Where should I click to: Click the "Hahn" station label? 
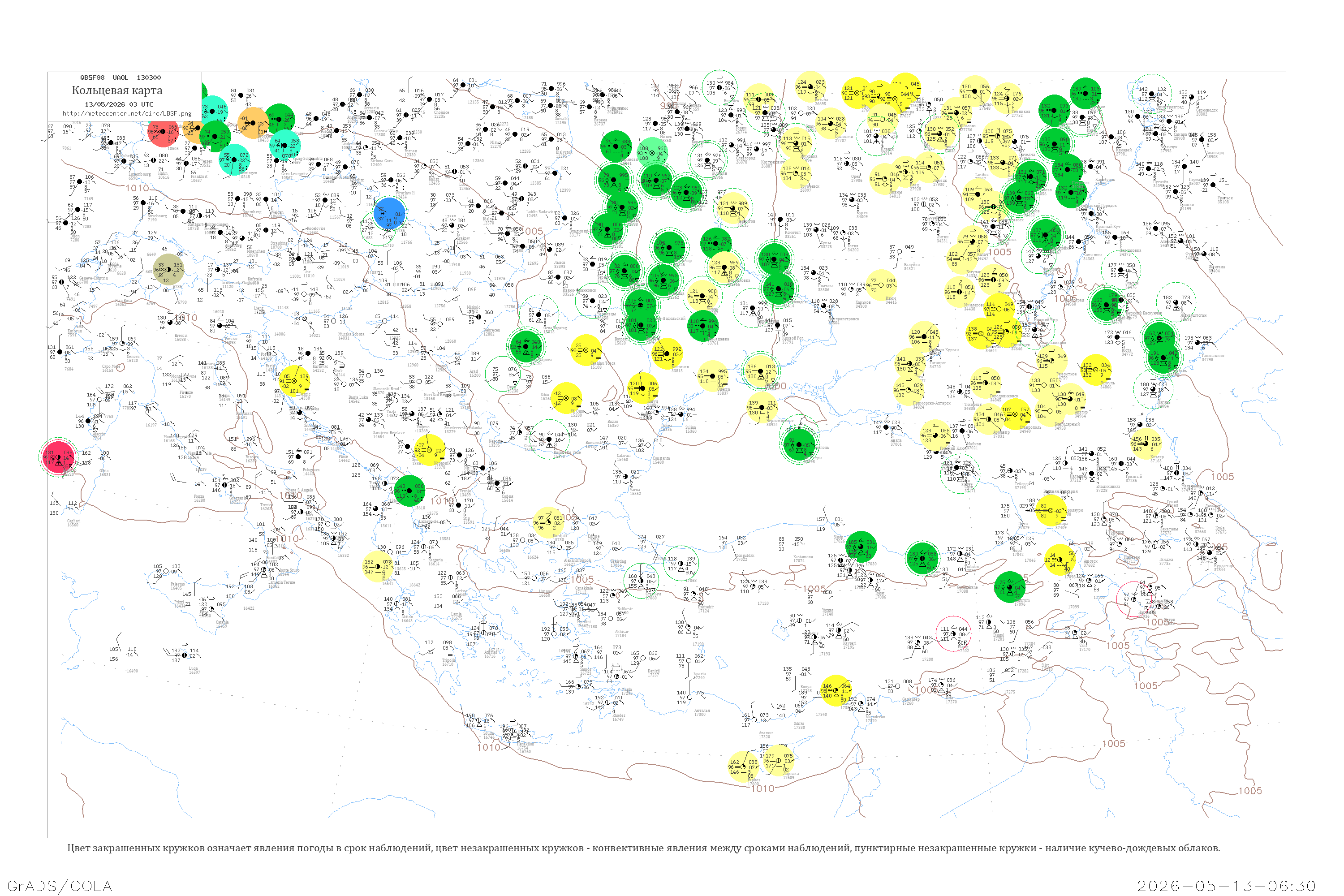(x=163, y=173)
